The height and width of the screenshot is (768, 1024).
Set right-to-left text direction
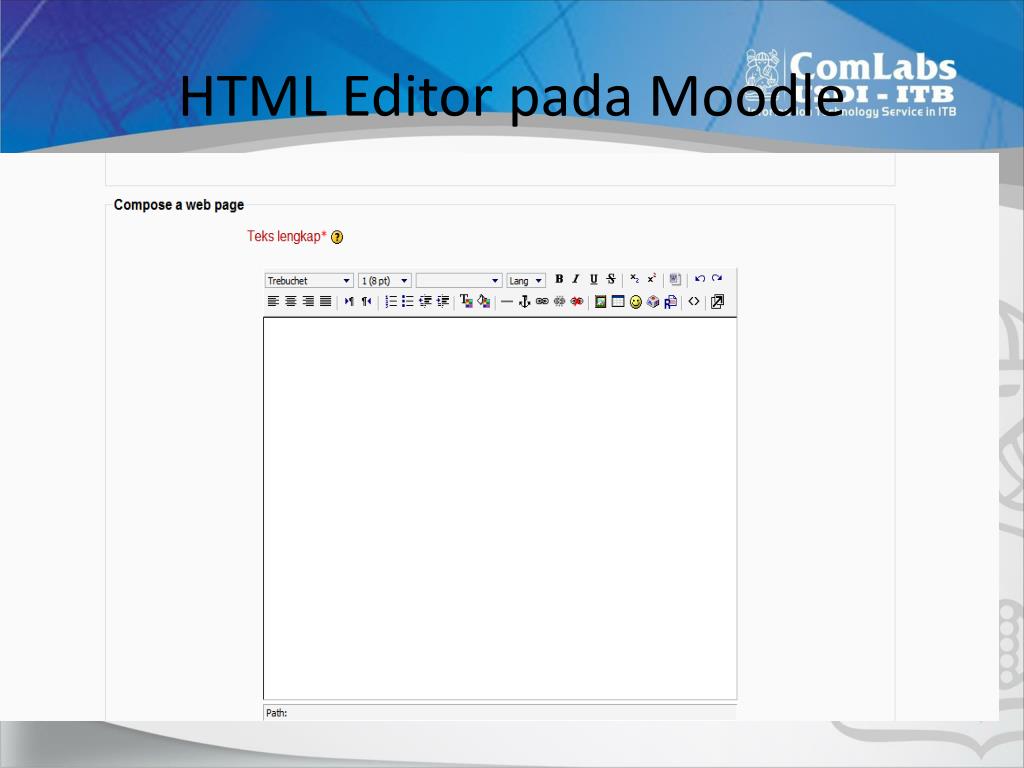pos(366,301)
